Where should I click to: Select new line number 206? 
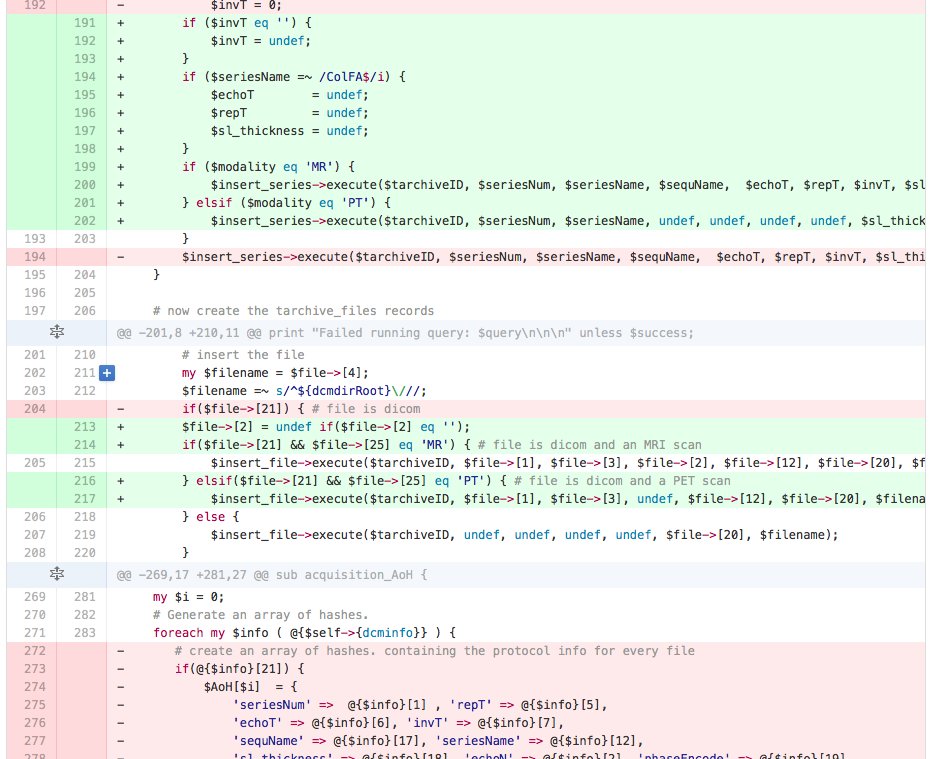[x=84, y=311]
